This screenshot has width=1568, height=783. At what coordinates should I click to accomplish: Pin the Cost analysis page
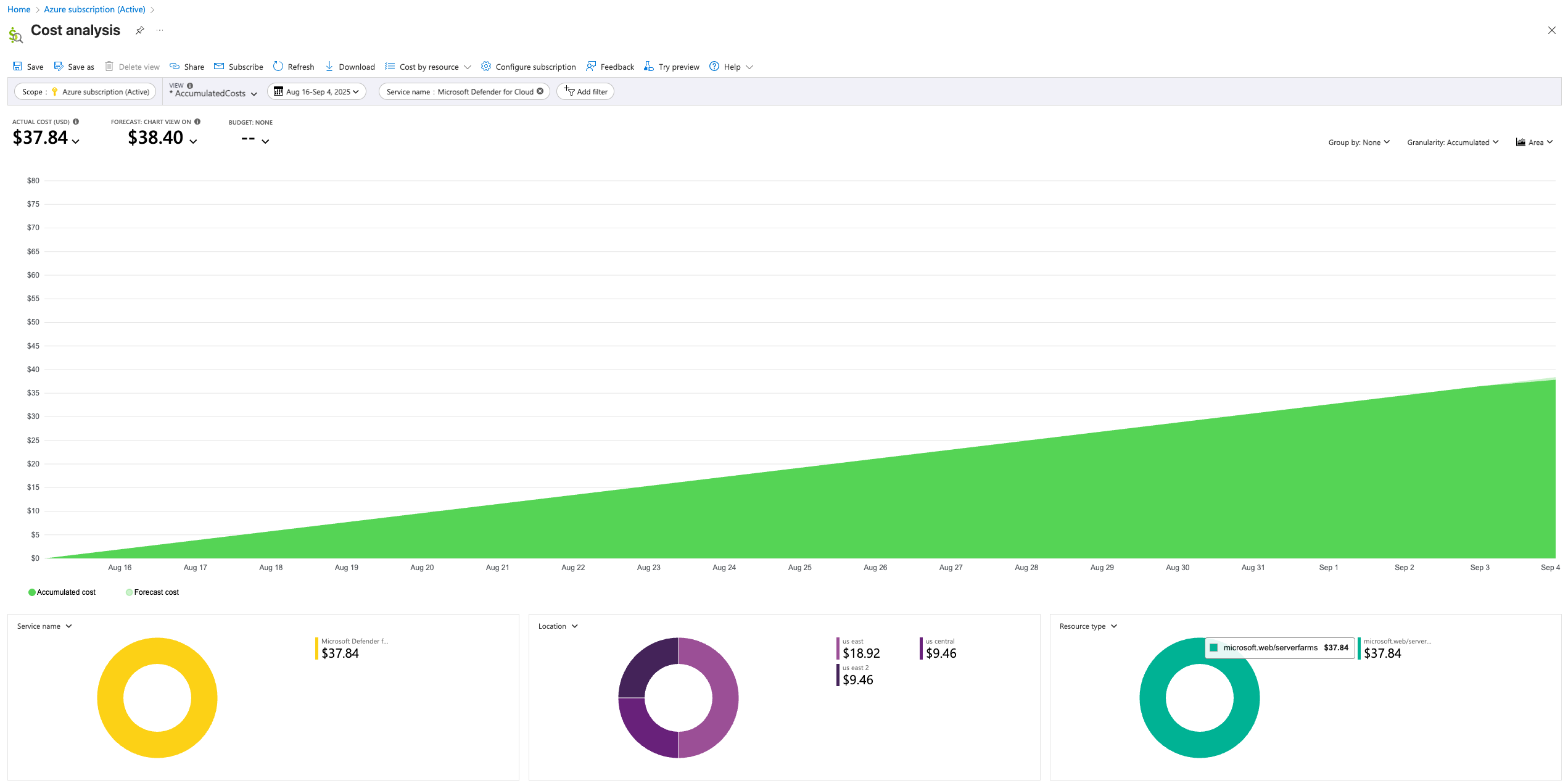[x=140, y=30]
